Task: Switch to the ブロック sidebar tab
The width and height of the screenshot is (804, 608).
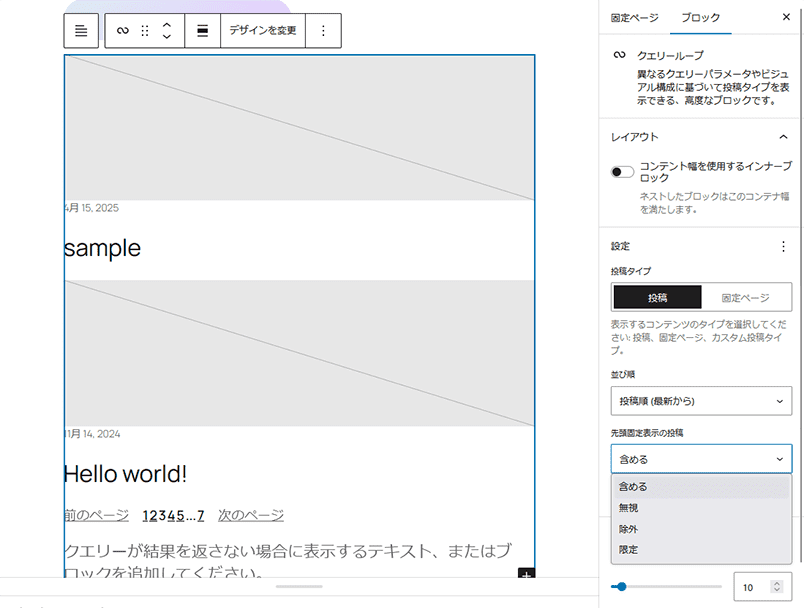Action: [700, 18]
